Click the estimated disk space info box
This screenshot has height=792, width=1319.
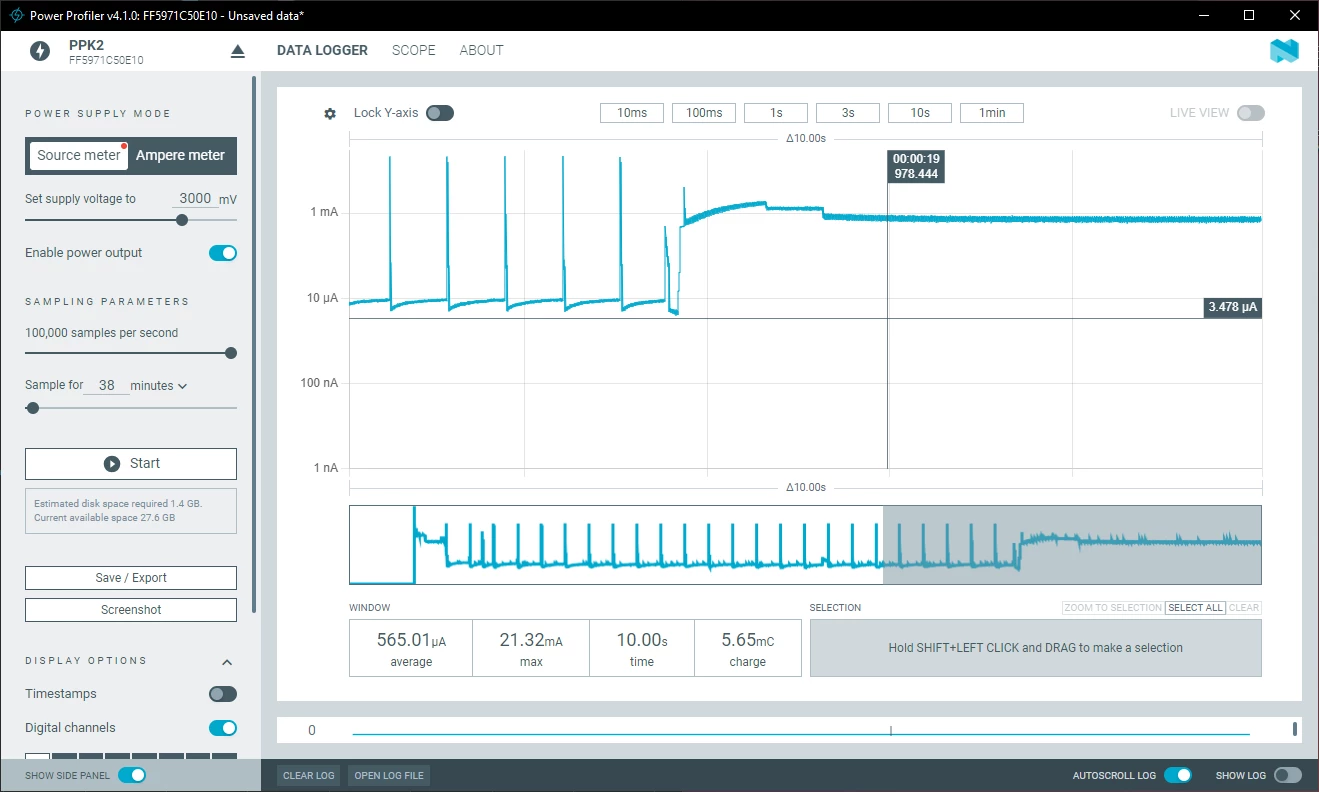click(x=131, y=511)
